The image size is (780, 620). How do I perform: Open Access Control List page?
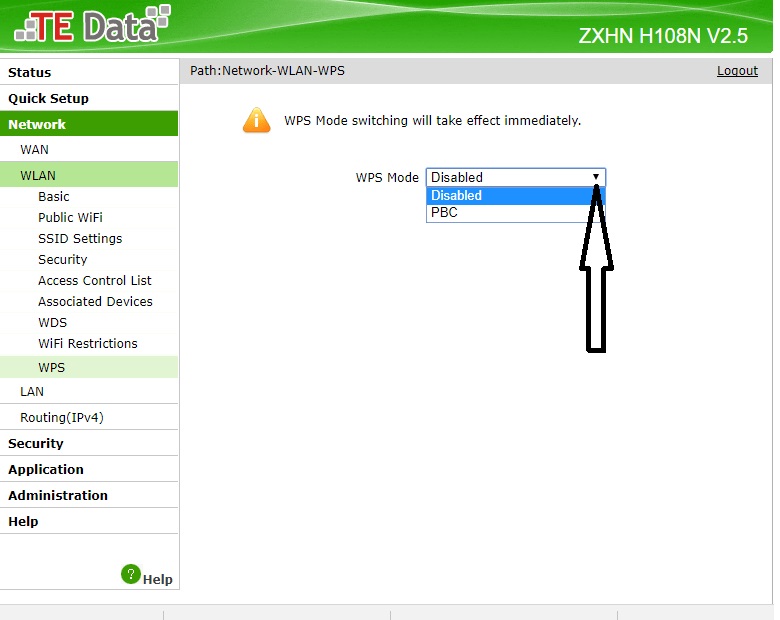pyautogui.click(x=95, y=281)
